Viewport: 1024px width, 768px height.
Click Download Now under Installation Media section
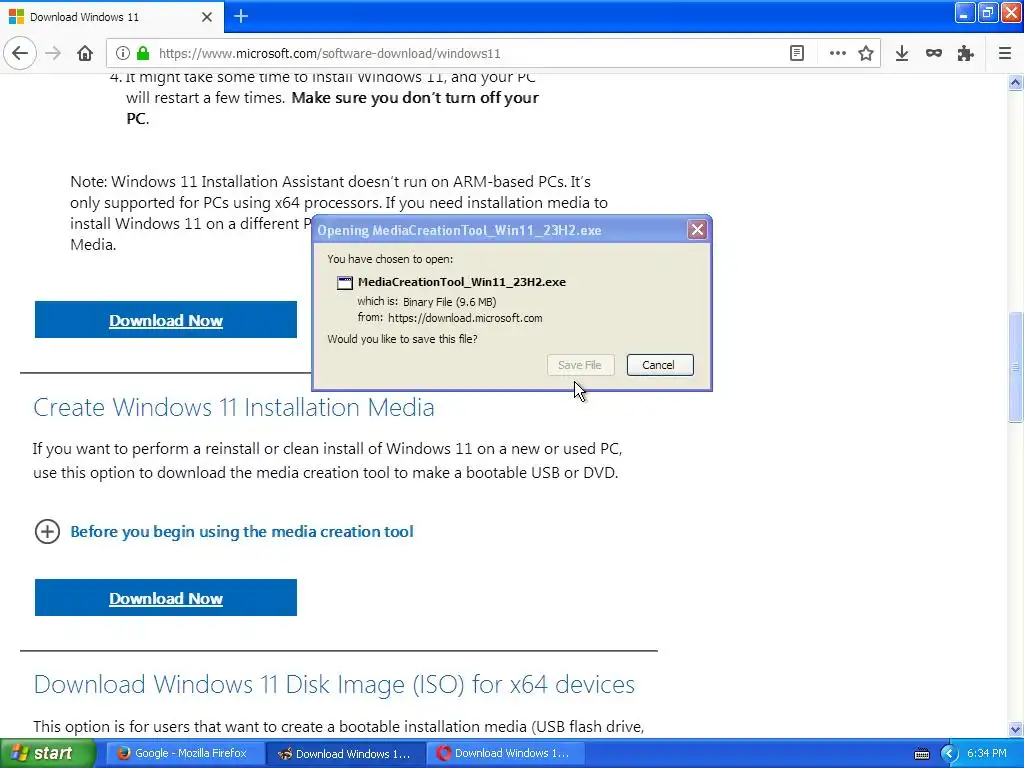166,598
